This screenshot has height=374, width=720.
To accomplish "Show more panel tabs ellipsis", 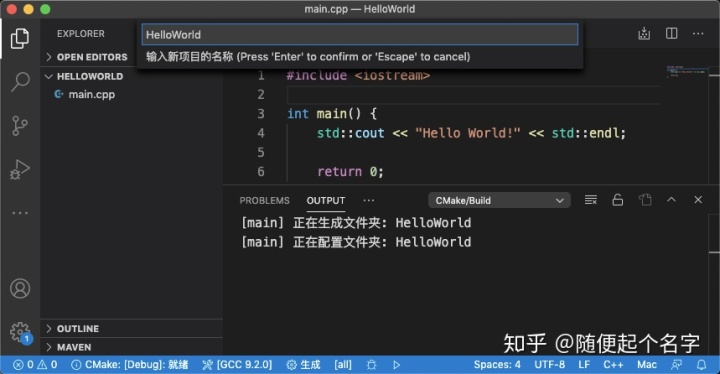I will click(369, 200).
